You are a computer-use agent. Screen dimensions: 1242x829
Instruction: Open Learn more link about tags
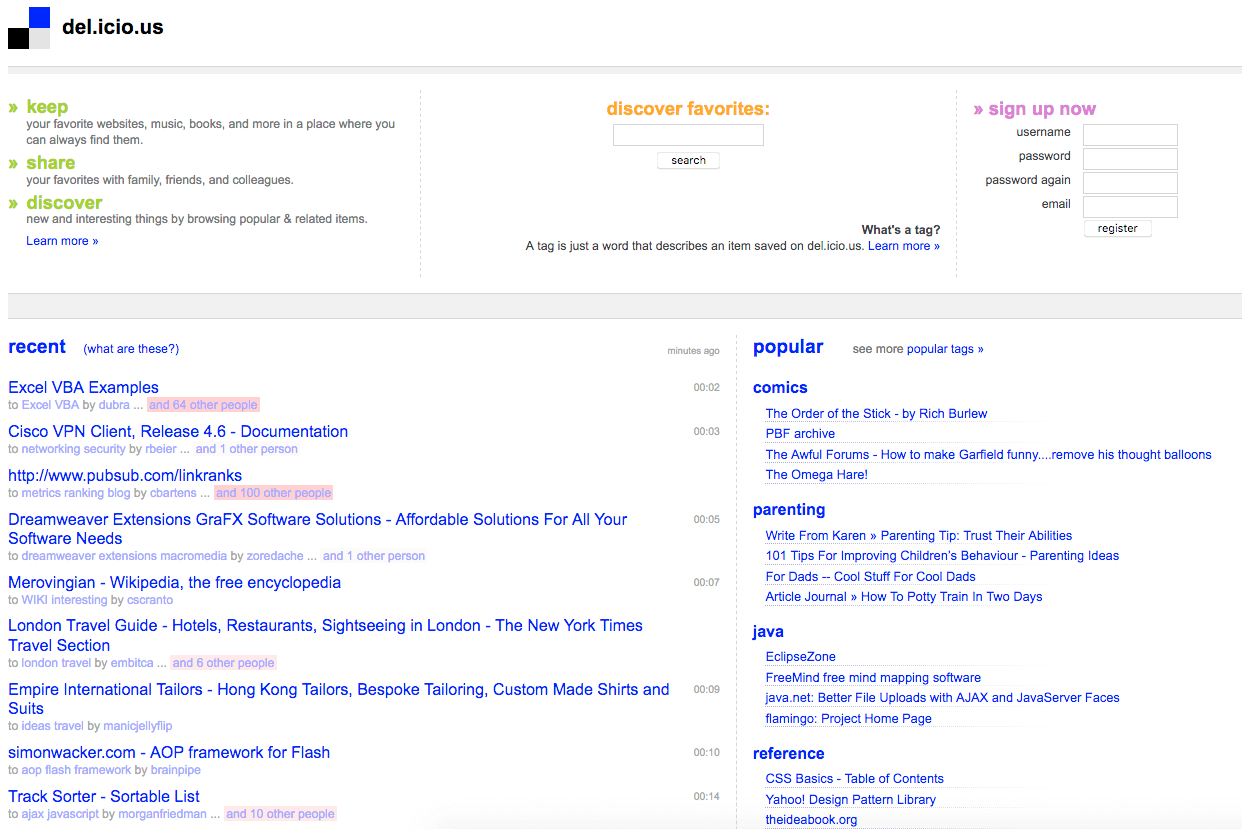pos(904,246)
